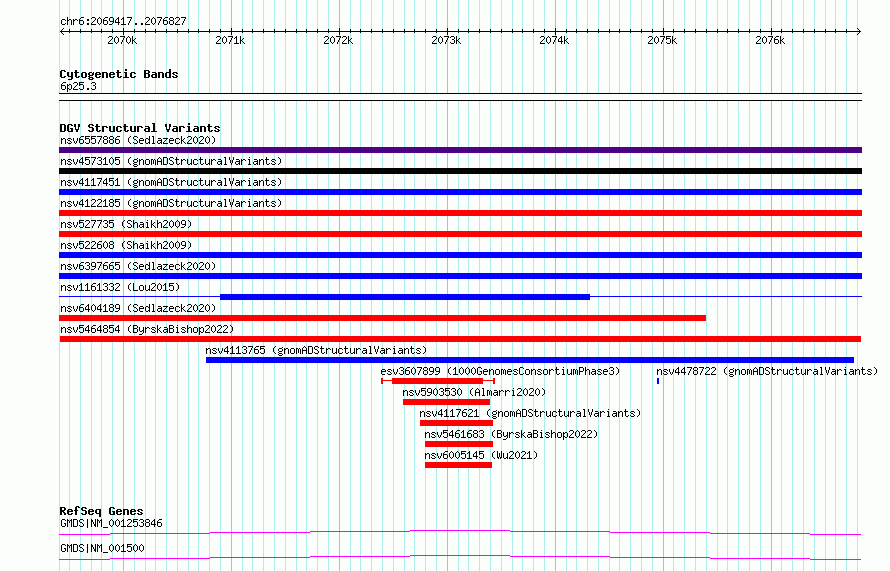
Task: Open the nsv4478722 (gnomADStructuralVariants) label
Action: tap(767, 371)
